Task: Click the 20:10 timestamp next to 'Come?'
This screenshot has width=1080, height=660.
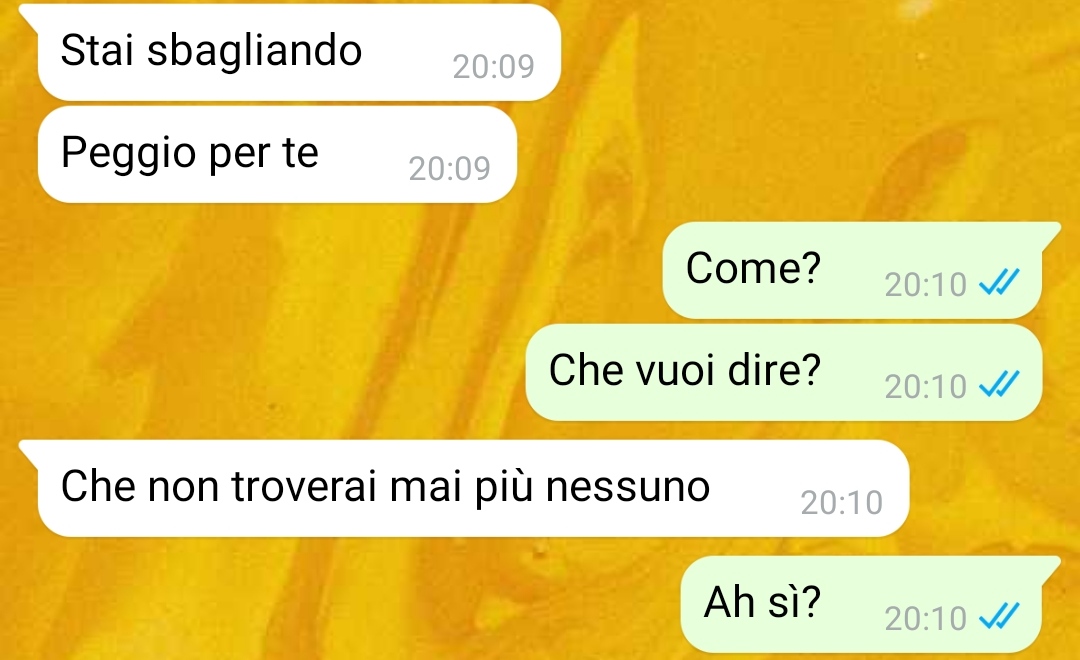Action: click(x=926, y=285)
